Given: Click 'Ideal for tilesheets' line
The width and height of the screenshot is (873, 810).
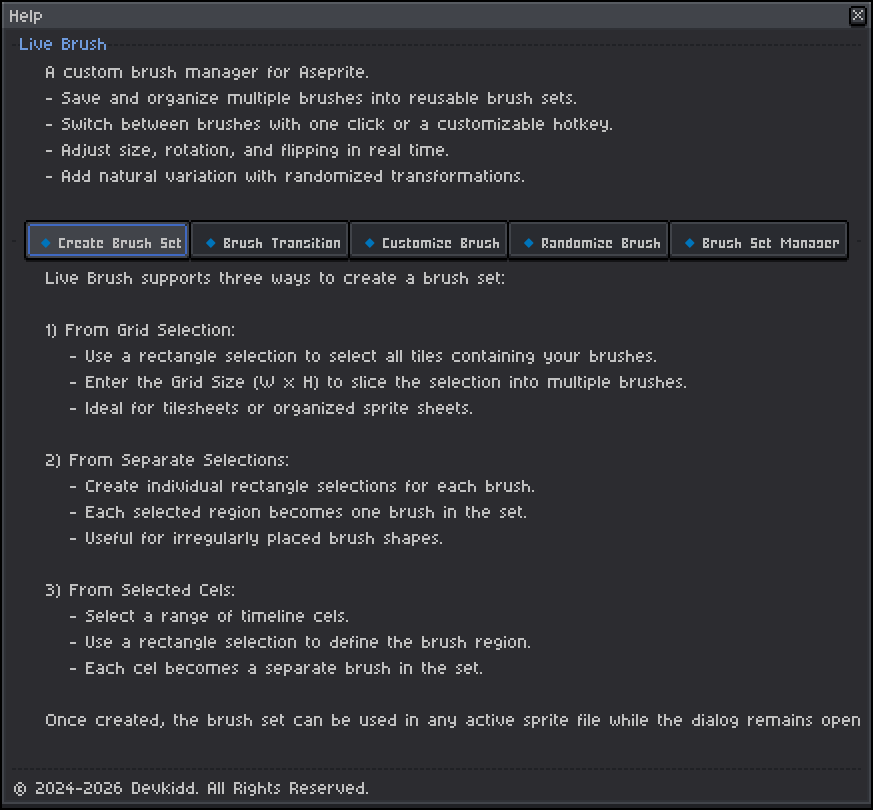Looking at the screenshot, I should coord(271,408).
